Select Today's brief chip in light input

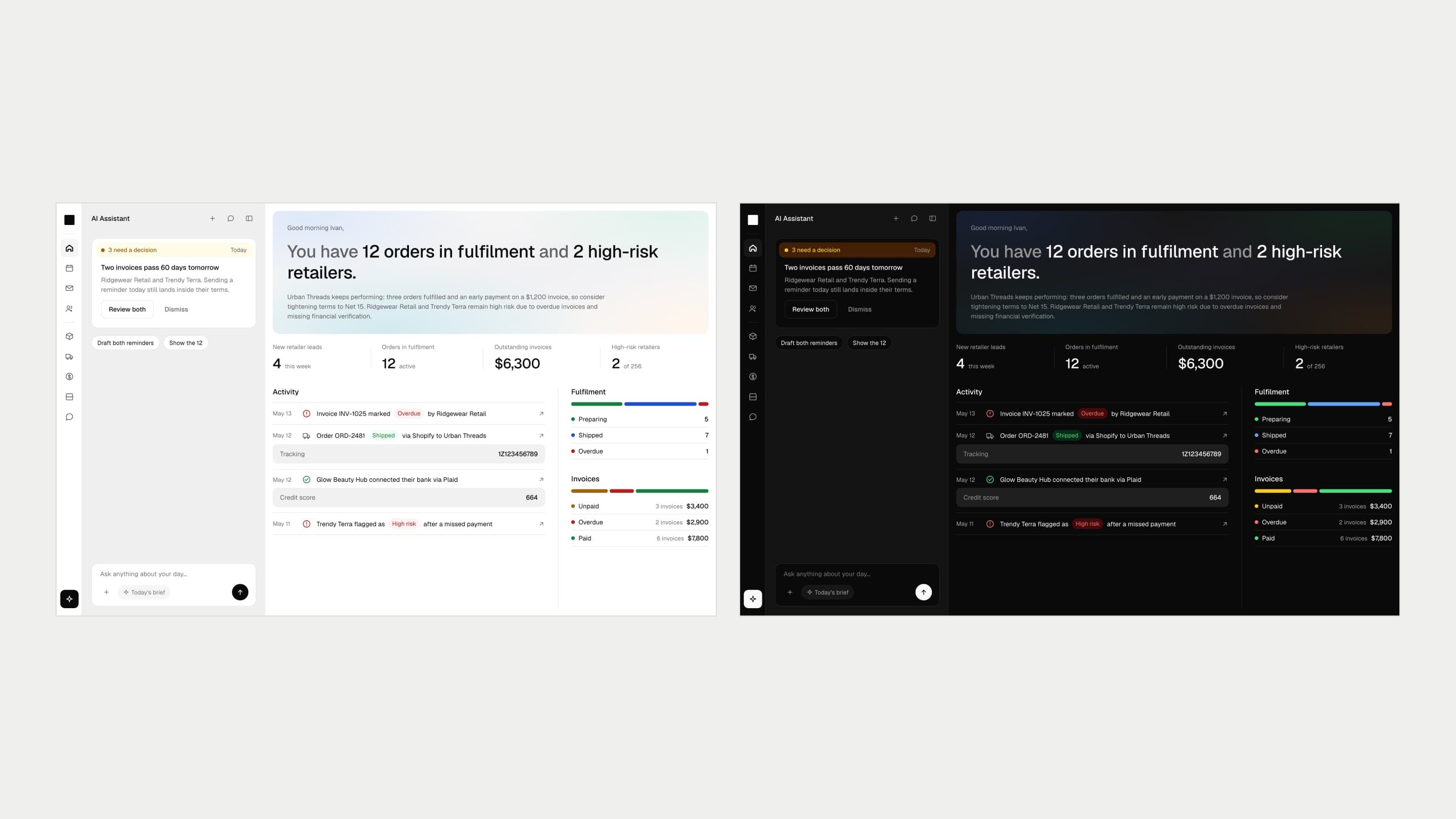coord(145,593)
